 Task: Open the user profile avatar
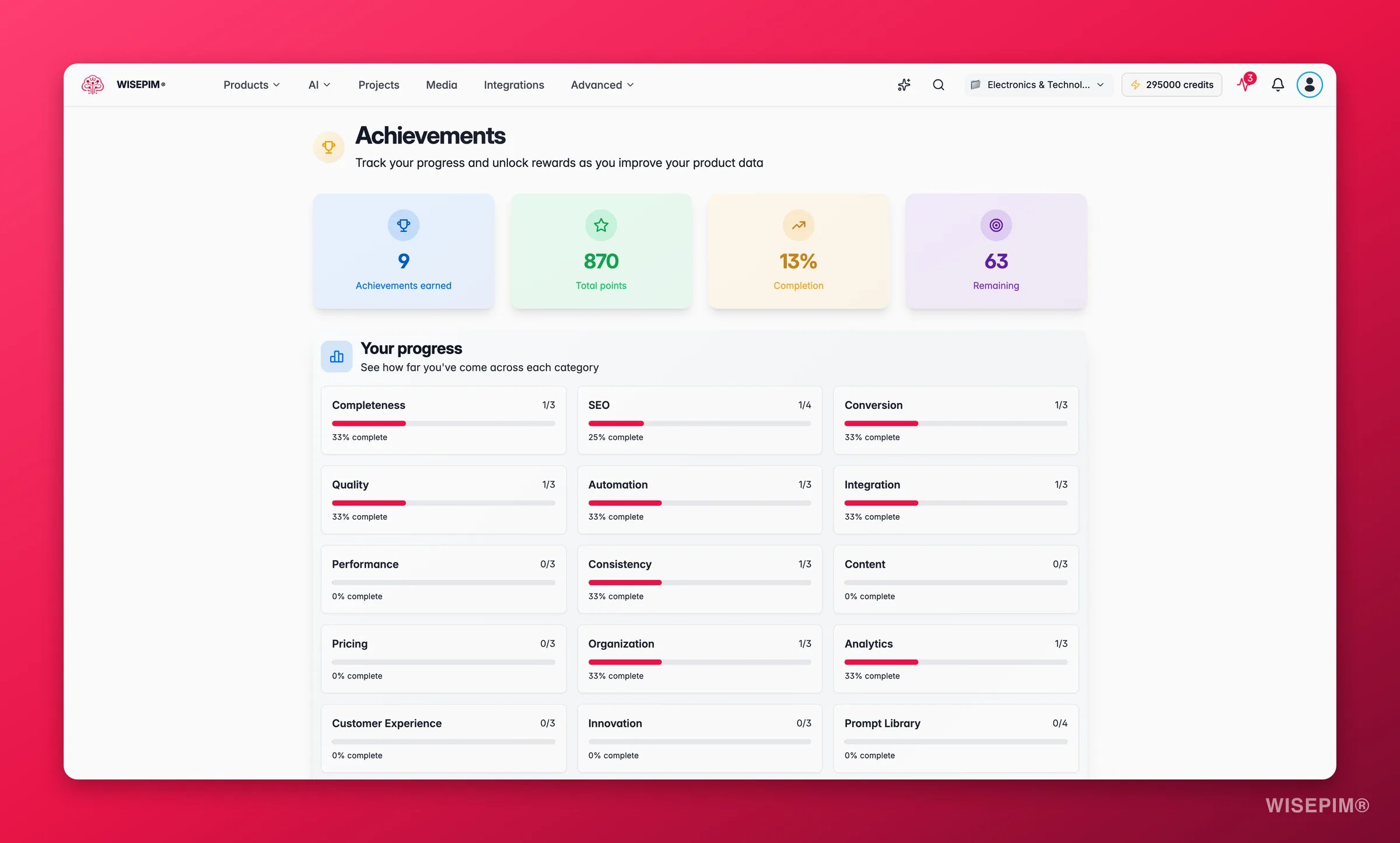click(x=1309, y=85)
